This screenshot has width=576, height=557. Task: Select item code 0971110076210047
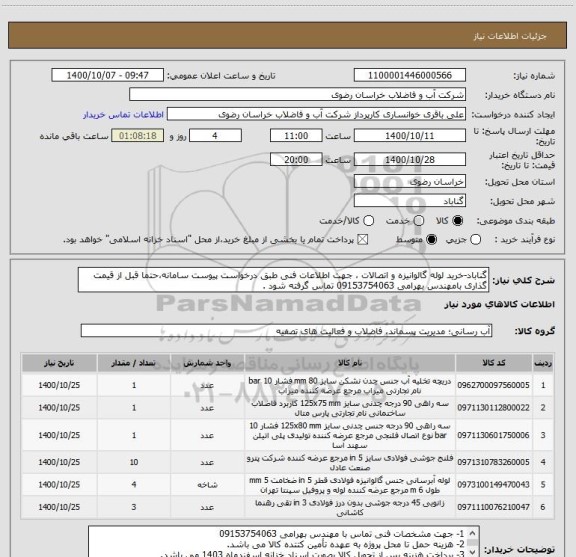tap(493, 507)
